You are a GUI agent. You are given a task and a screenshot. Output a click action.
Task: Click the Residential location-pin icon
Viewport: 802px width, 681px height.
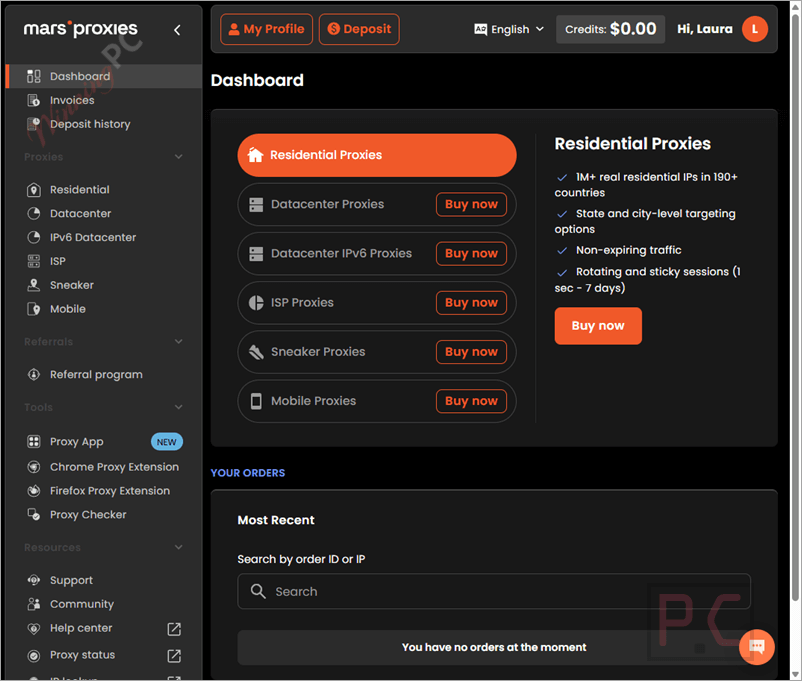[x=34, y=190]
